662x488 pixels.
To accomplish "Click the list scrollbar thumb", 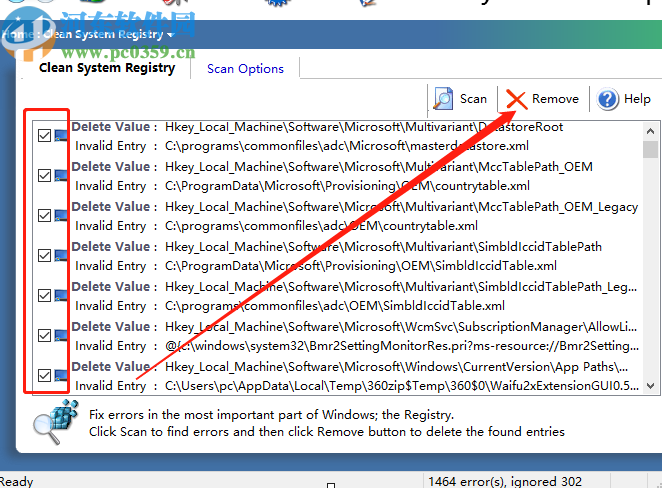I will coord(651,149).
